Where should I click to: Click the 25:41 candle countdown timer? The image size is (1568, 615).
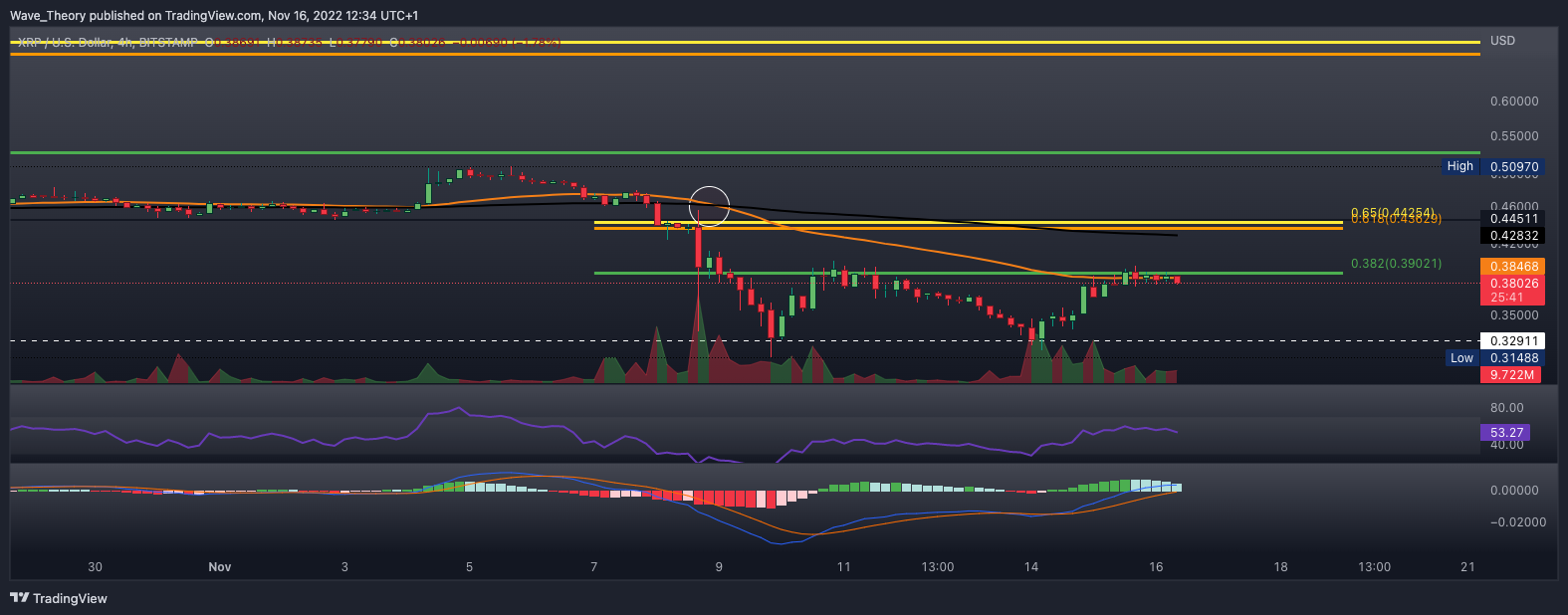(1509, 298)
